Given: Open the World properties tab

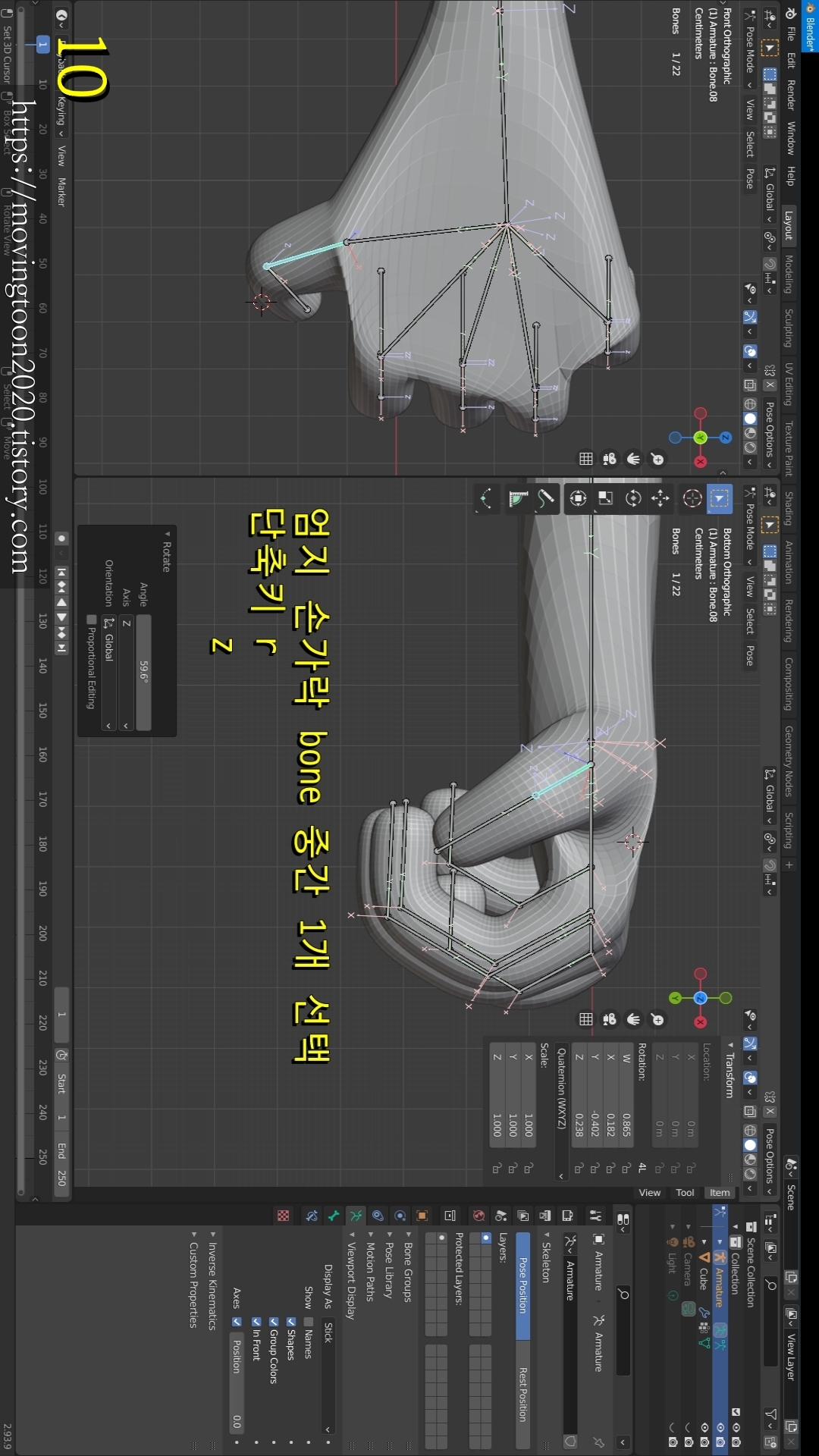Looking at the screenshot, I should pyautogui.click(x=479, y=1216).
